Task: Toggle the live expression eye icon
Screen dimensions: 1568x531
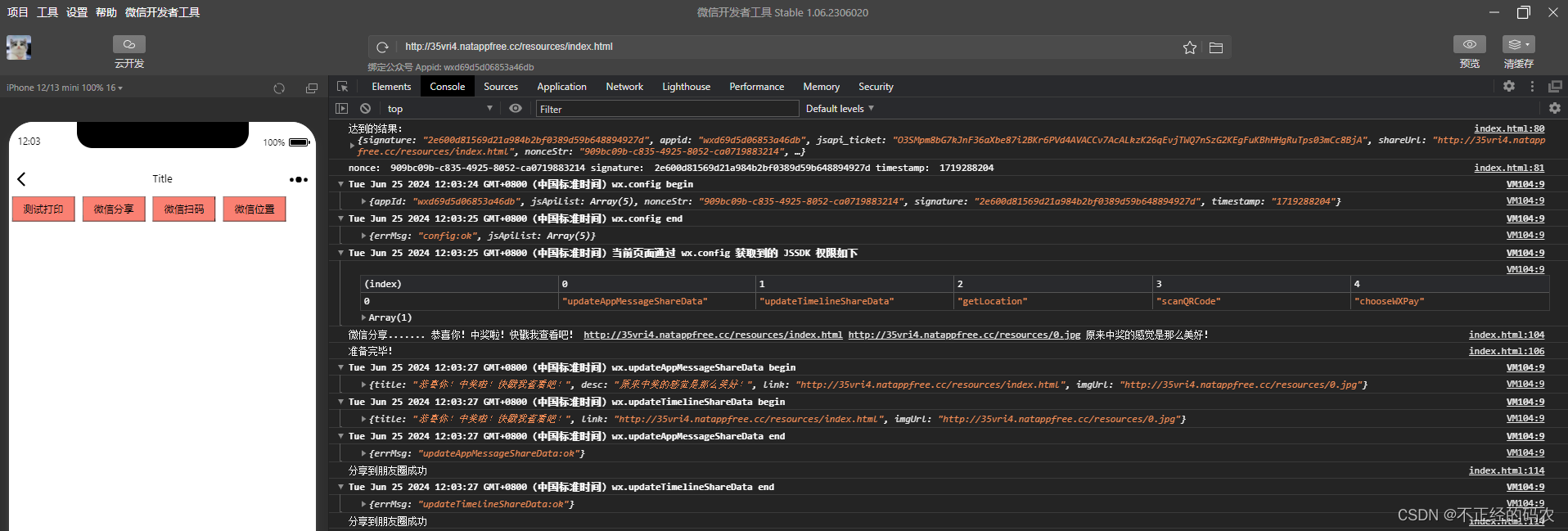Action: pos(516,108)
